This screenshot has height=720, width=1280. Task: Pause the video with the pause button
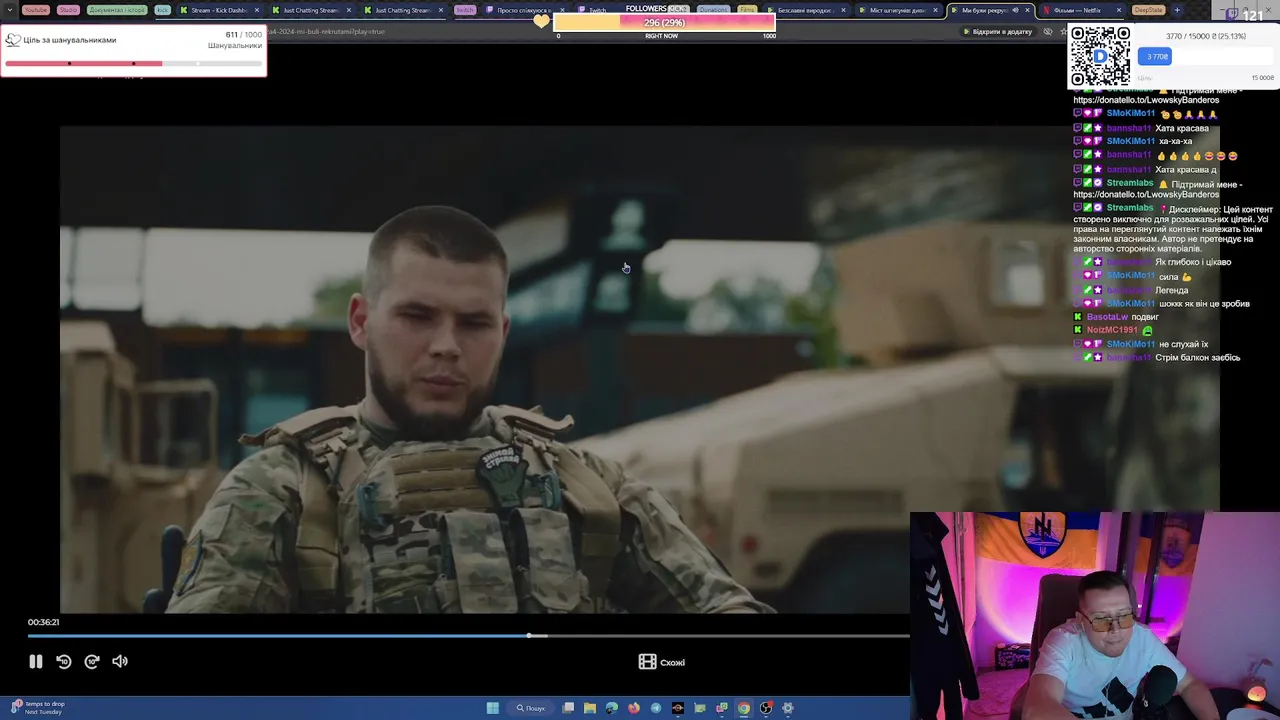tap(35, 661)
